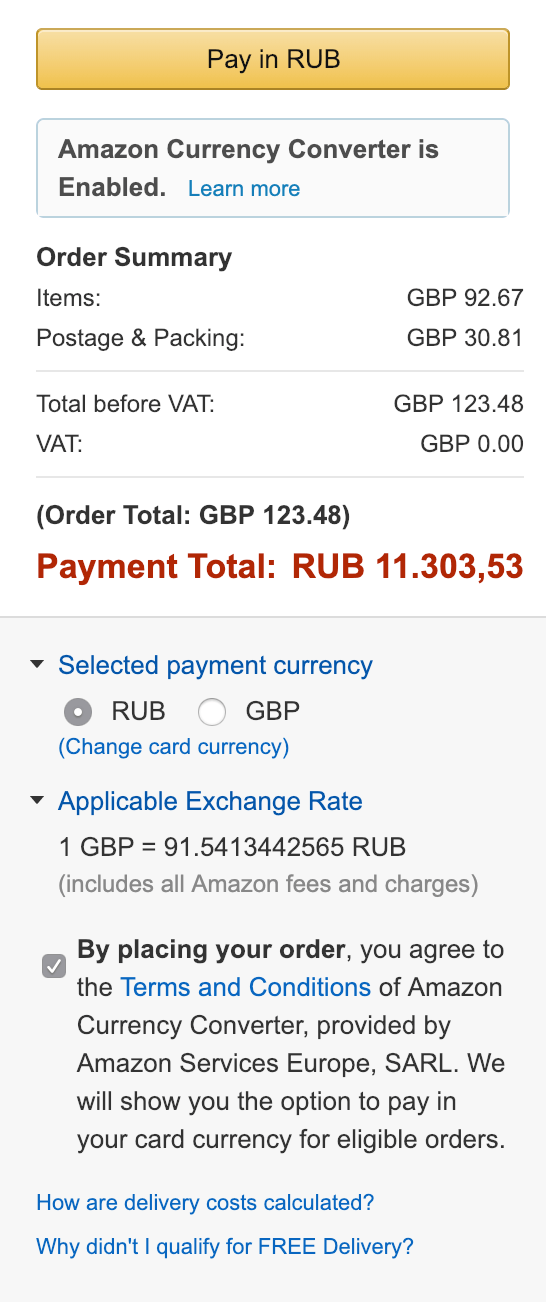The width and height of the screenshot is (546, 1302).
Task: Collapse the Selected payment currency triangle arrow
Action: coord(38,665)
